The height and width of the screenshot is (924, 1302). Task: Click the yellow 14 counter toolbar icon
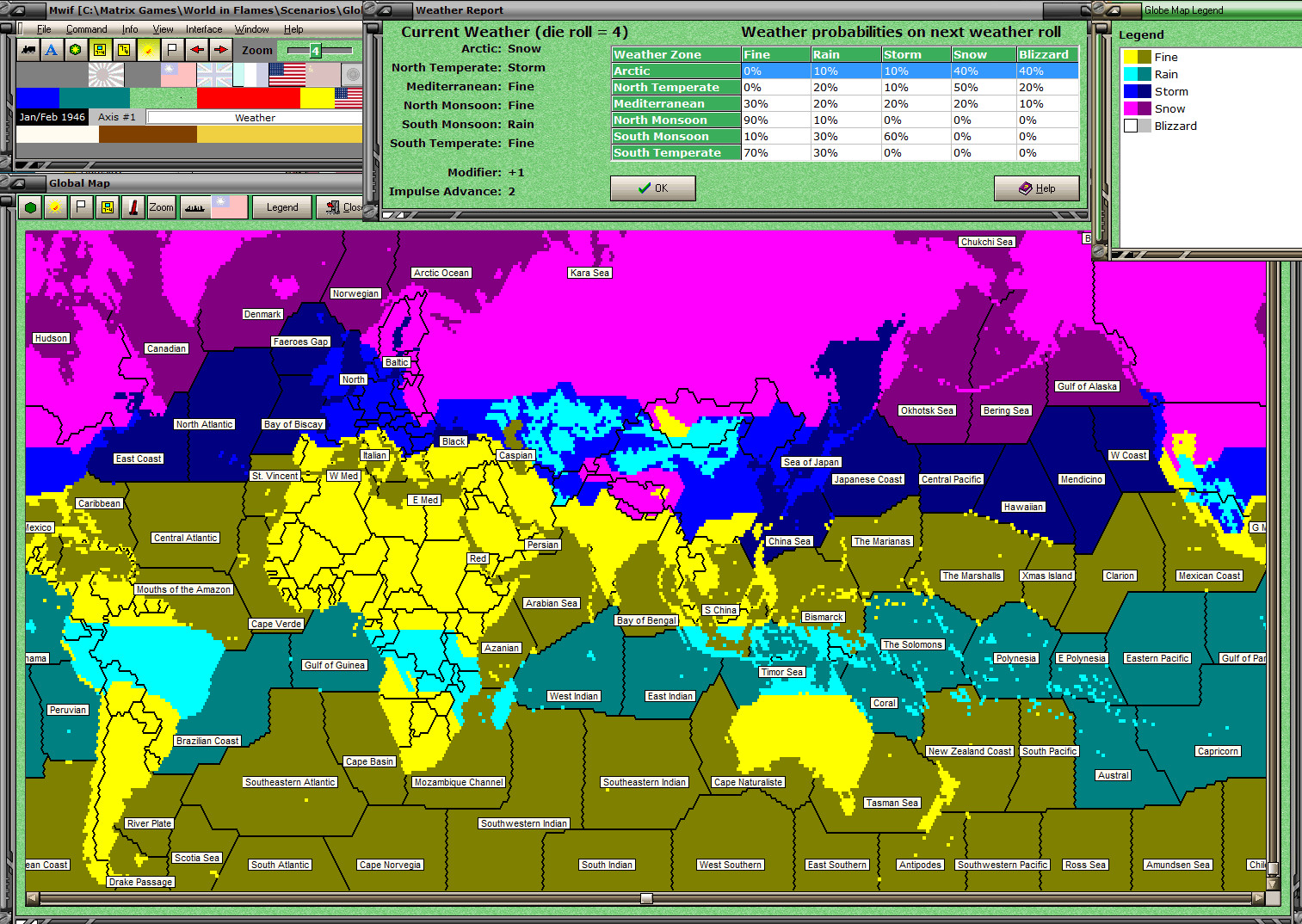tap(124, 50)
